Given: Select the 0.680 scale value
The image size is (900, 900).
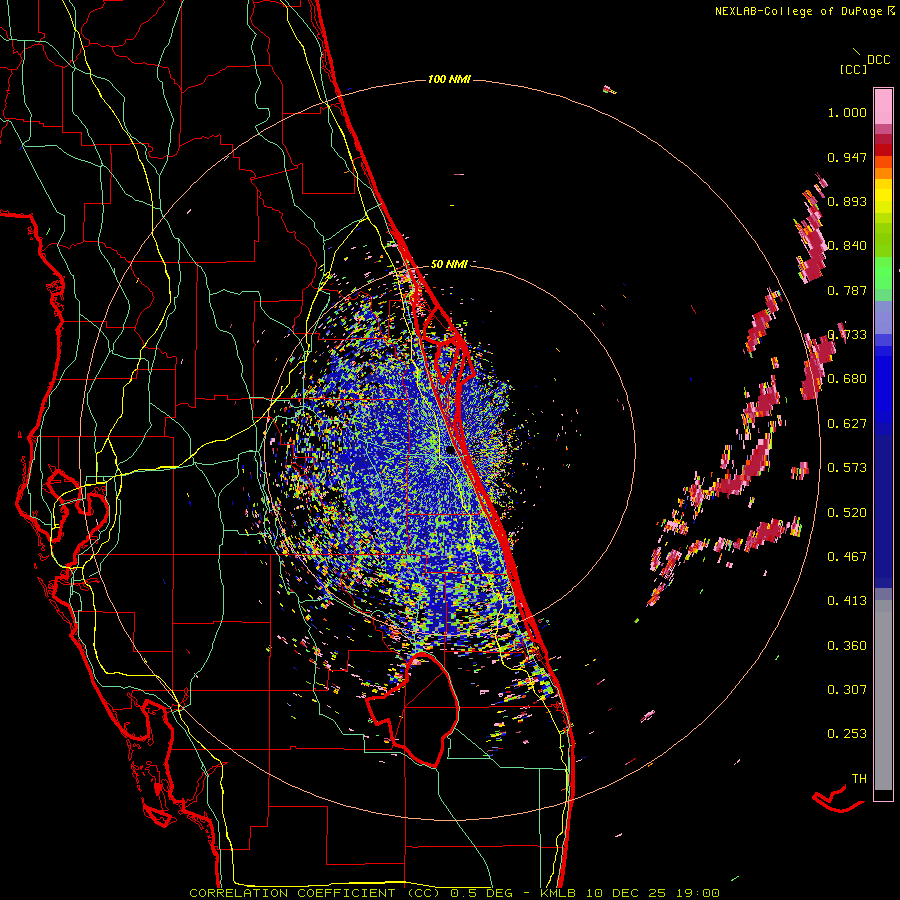Looking at the screenshot, I should [847, 379].
